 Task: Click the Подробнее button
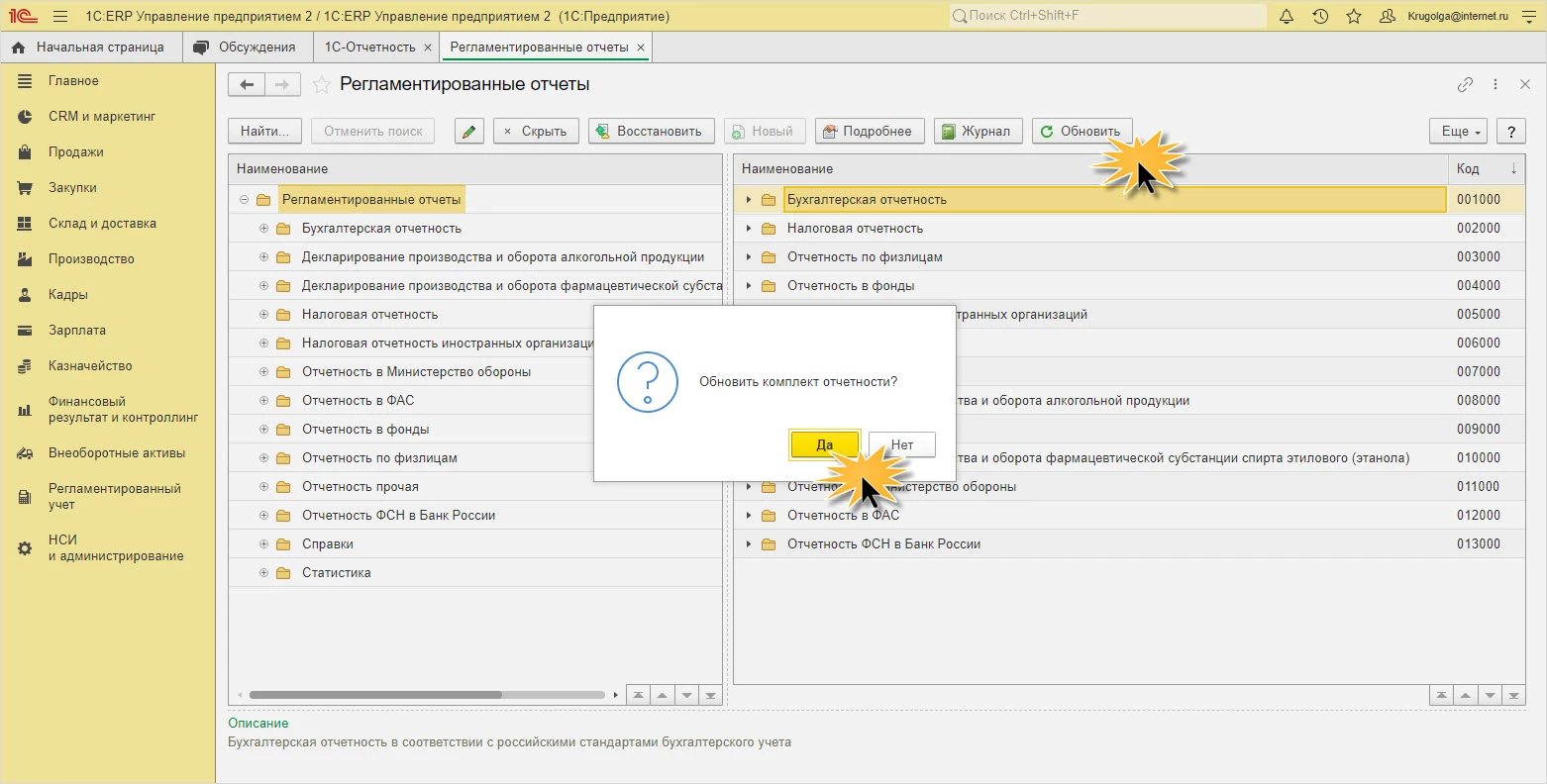870,131
